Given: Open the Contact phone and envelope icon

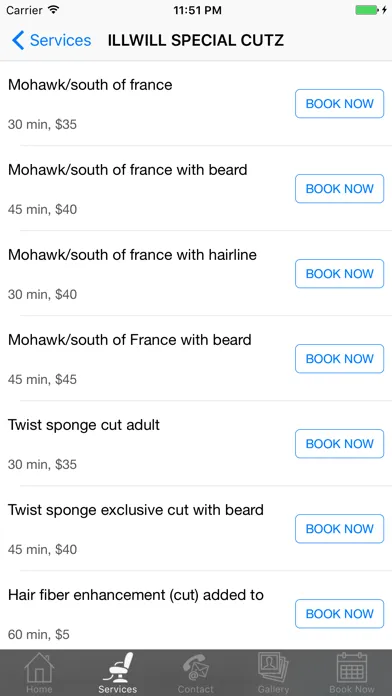Looking at the screenshot, I should point(196,668).
